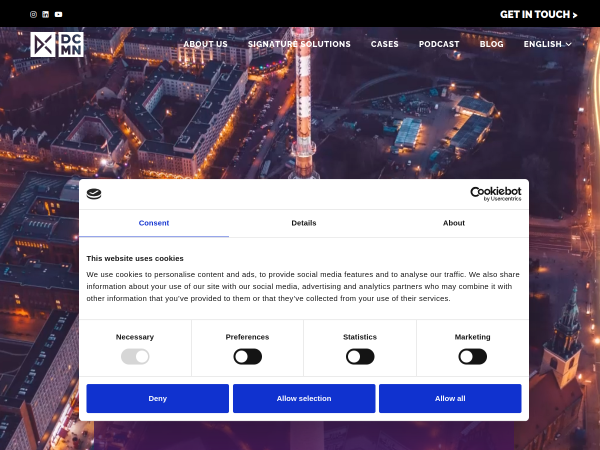
Task: Open the Blog menu item
Action: (x=491, y=44)
